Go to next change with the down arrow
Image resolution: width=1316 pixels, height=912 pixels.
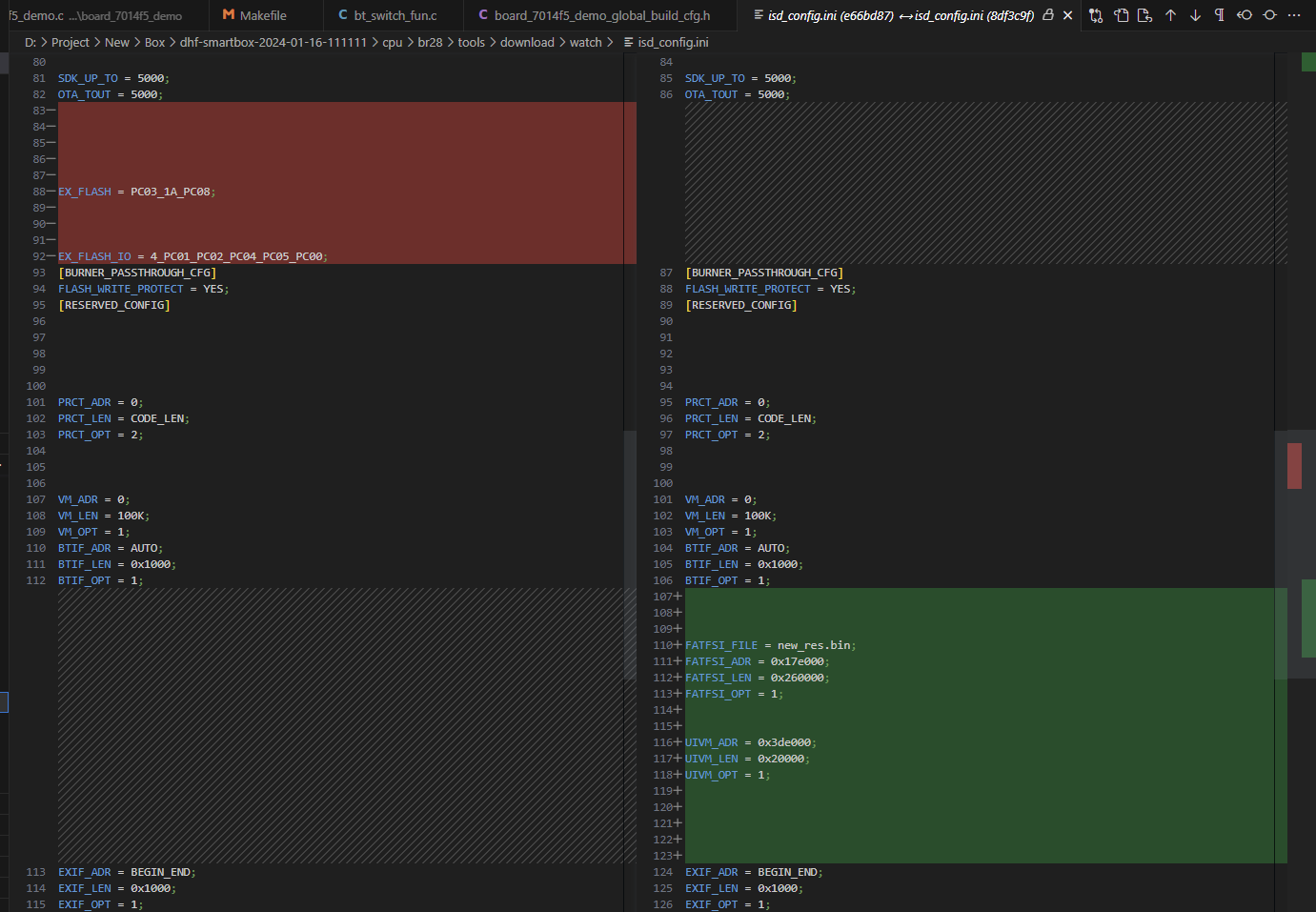(x=1195, y=15)
